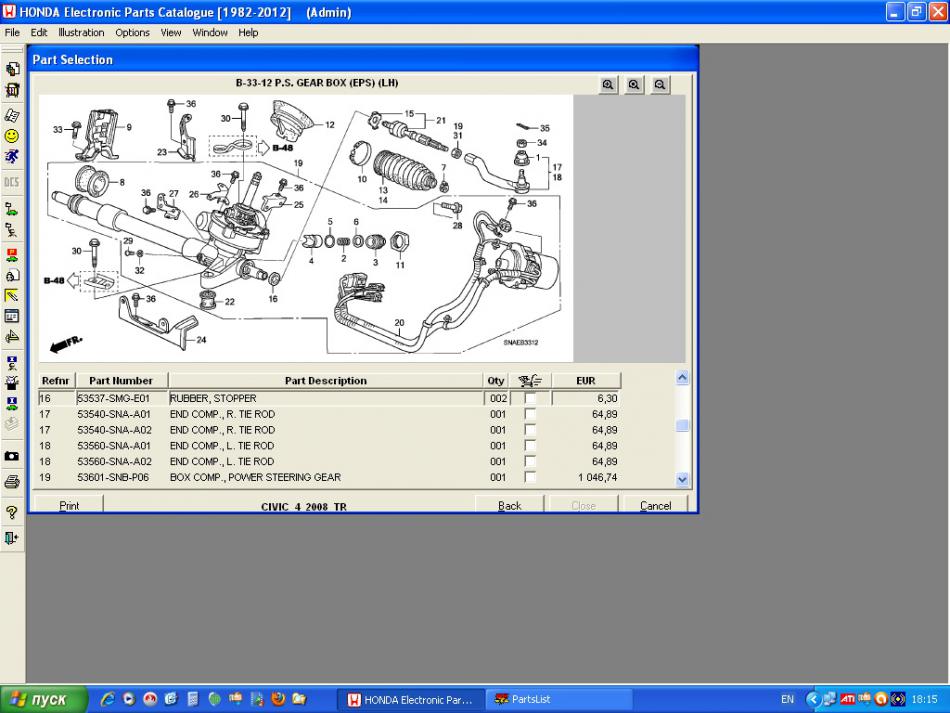Click the map sheet icon above the smiley
Viewport: 950px width, 713px height.
tap(12, 115)
